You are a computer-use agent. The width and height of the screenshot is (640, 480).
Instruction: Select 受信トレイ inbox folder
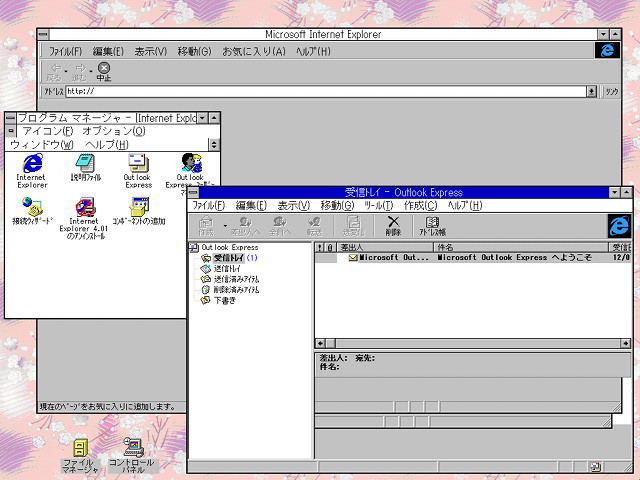tap(229, 258)
